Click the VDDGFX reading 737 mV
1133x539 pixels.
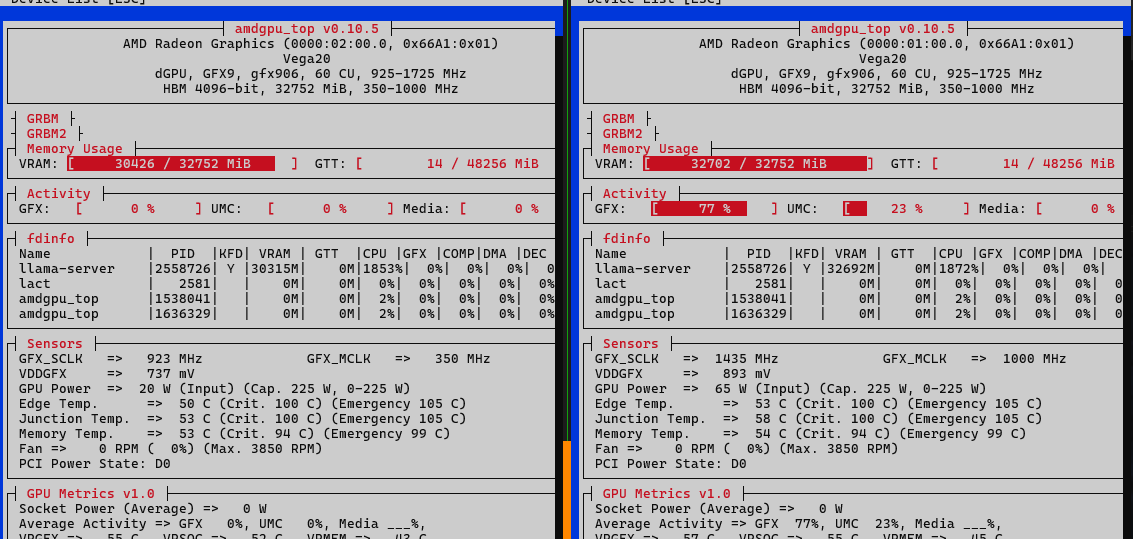coord(170,374)
